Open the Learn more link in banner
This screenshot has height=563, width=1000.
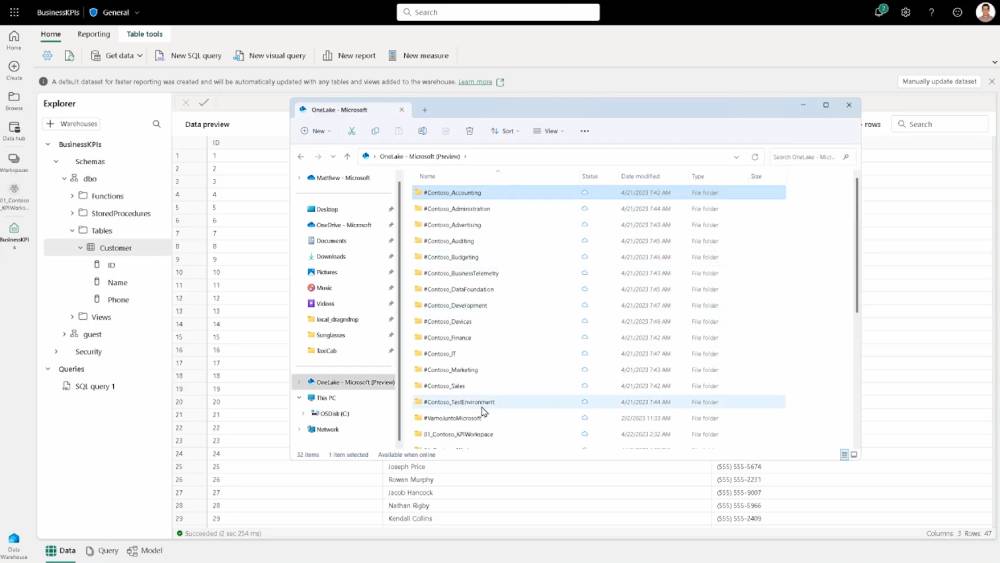point(475,82)
